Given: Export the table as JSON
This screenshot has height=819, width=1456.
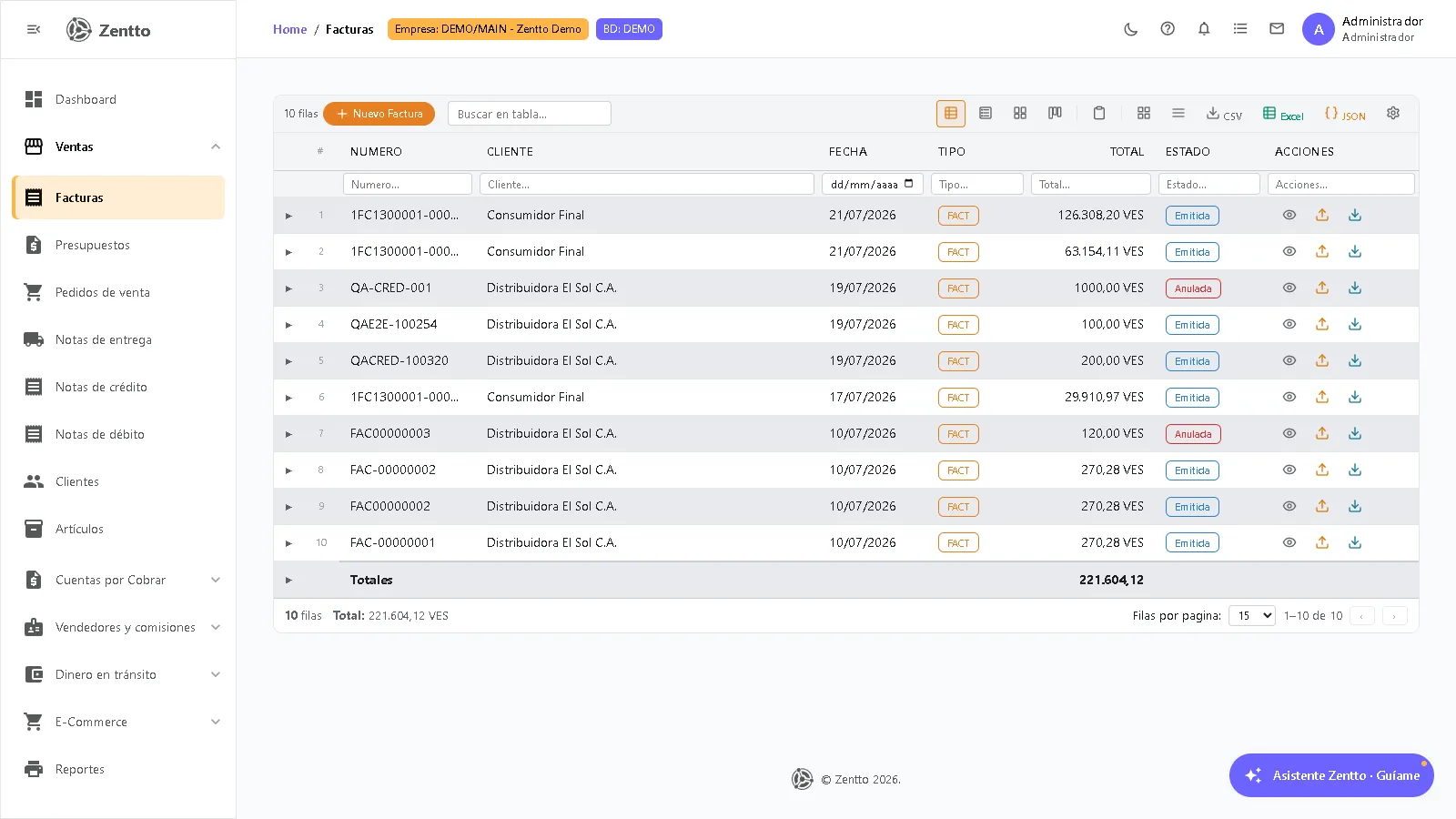Looking at the screenshot, I should (x=1345, y=114).
